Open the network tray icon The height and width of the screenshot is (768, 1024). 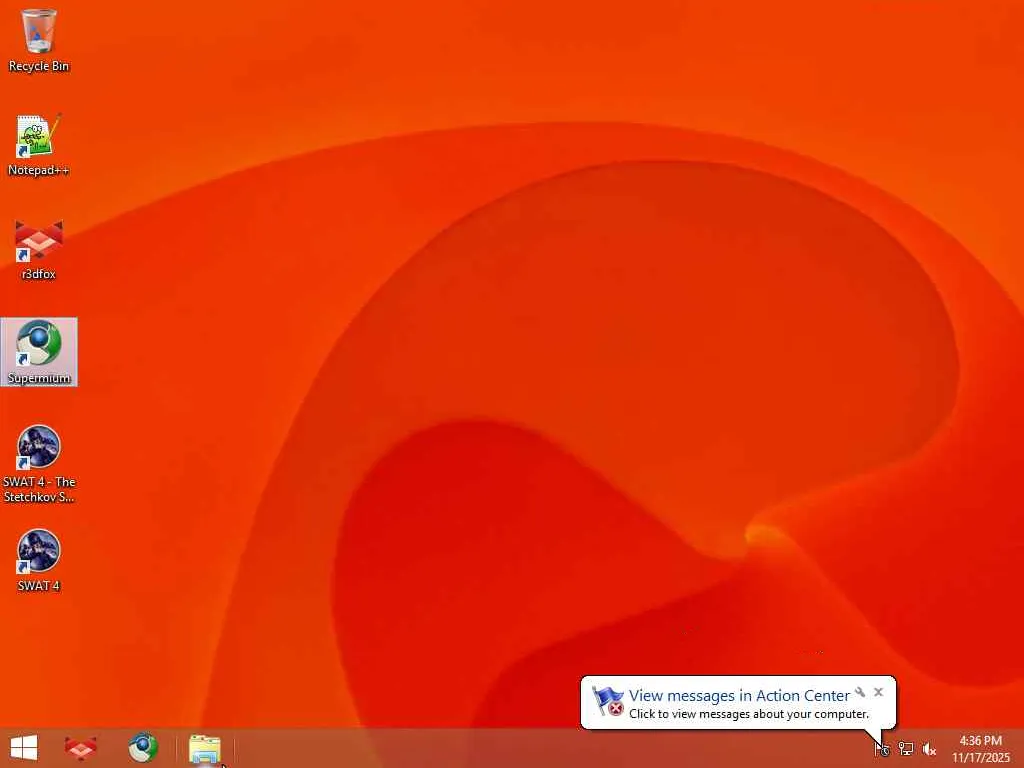pyautogui.click(x=906, y=748)
